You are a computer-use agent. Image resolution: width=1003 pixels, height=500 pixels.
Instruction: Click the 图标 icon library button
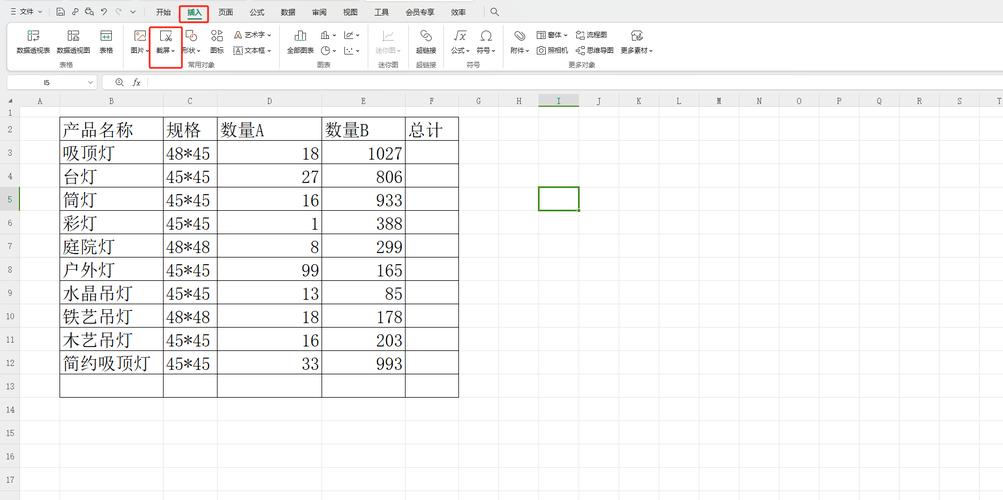[217, 41]
